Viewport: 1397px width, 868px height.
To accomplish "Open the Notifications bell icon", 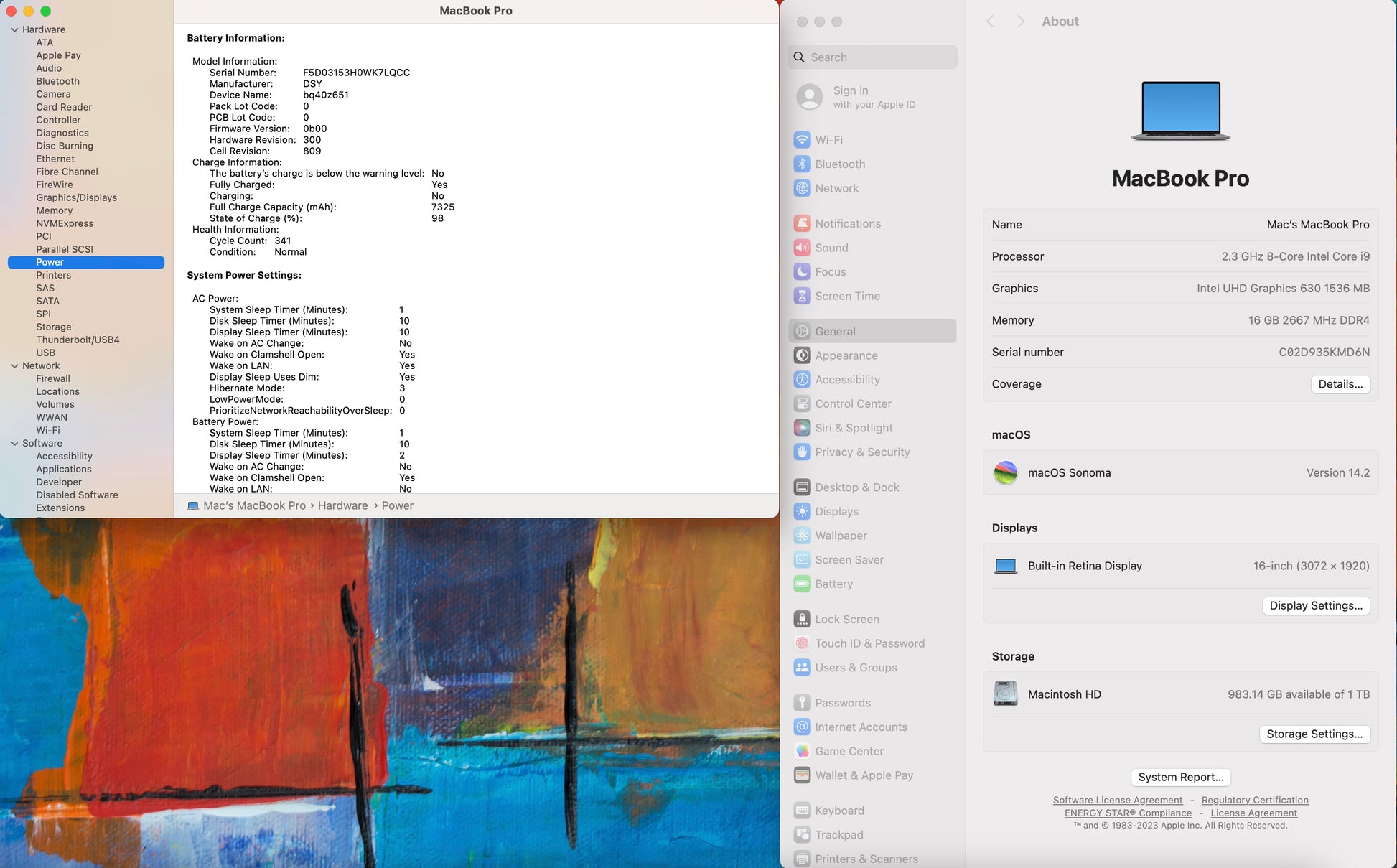I will pyautogui.click(x=802, y=224).
